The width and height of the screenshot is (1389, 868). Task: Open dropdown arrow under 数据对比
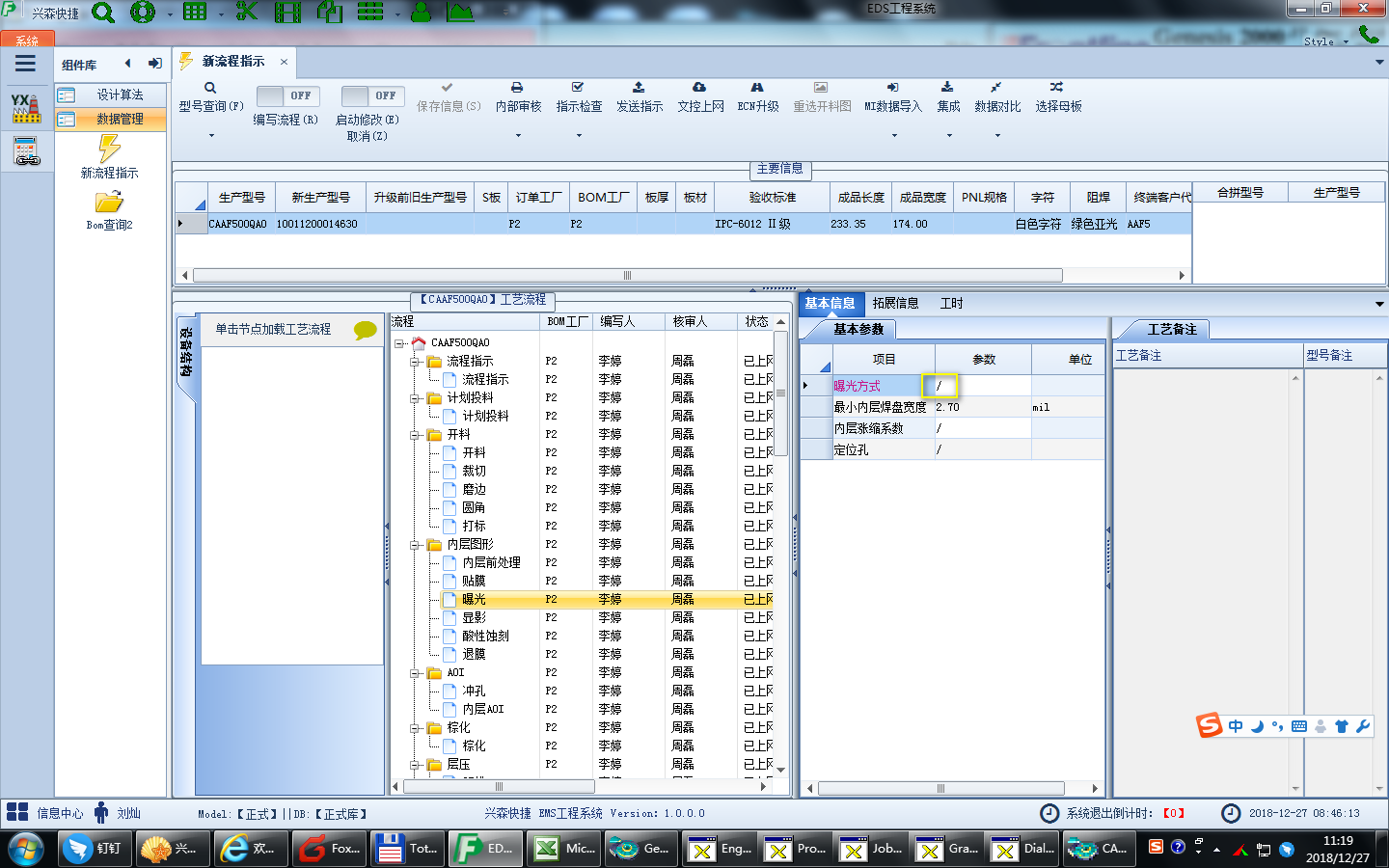coord(996,135)
